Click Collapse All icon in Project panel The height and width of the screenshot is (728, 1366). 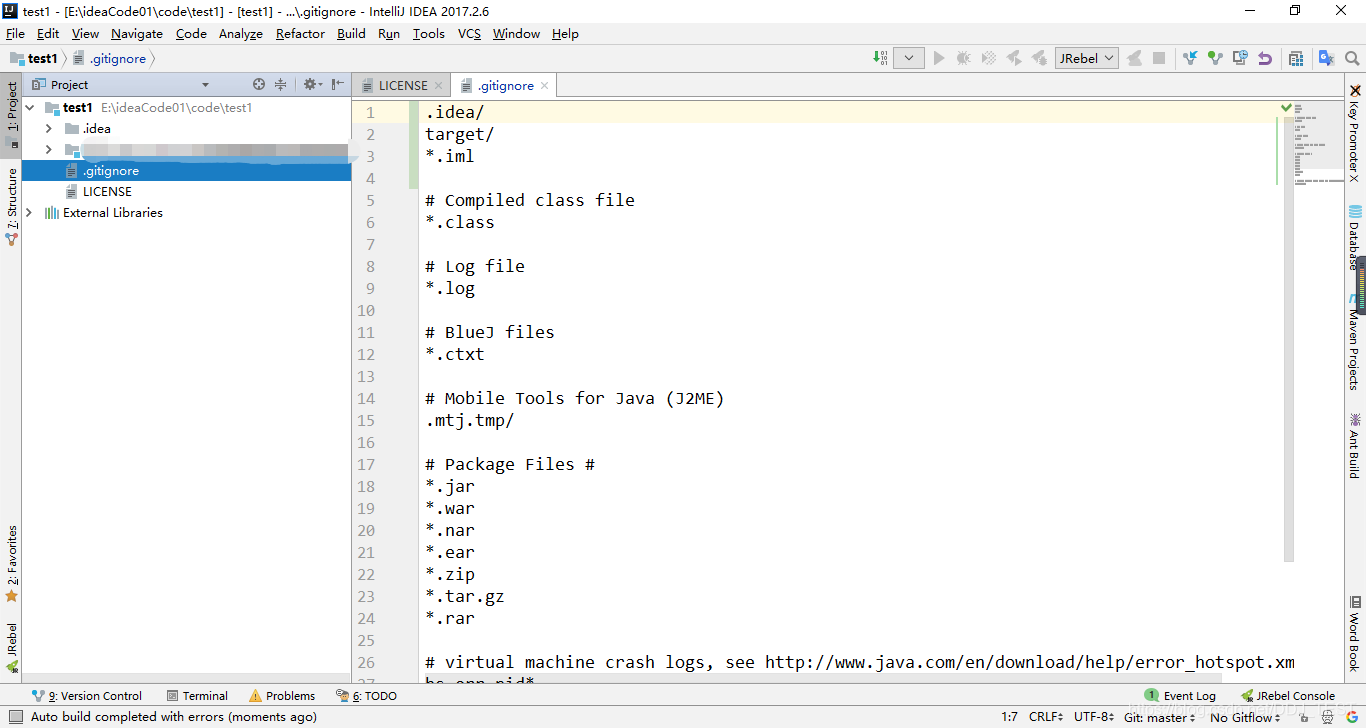tap(281, 85)
